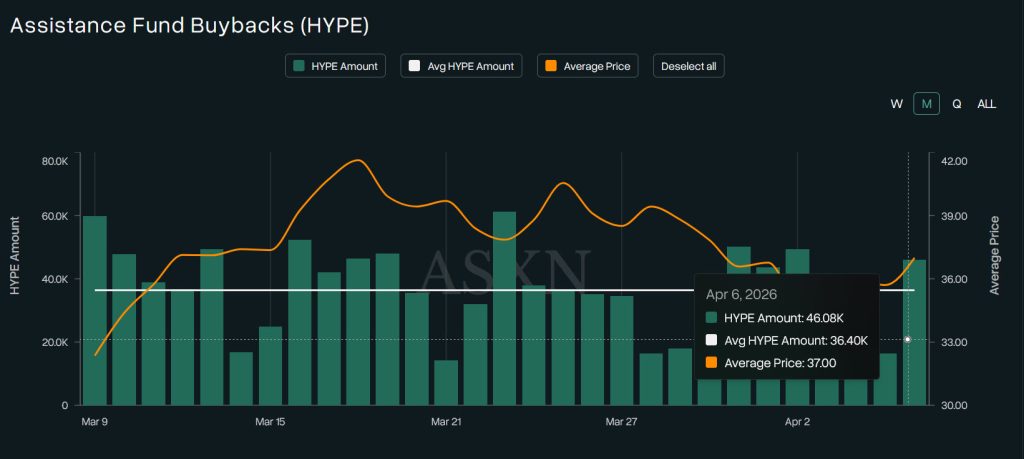Click the Apr 6 bar at far right
1024x459 pixels.
[914, 332]
